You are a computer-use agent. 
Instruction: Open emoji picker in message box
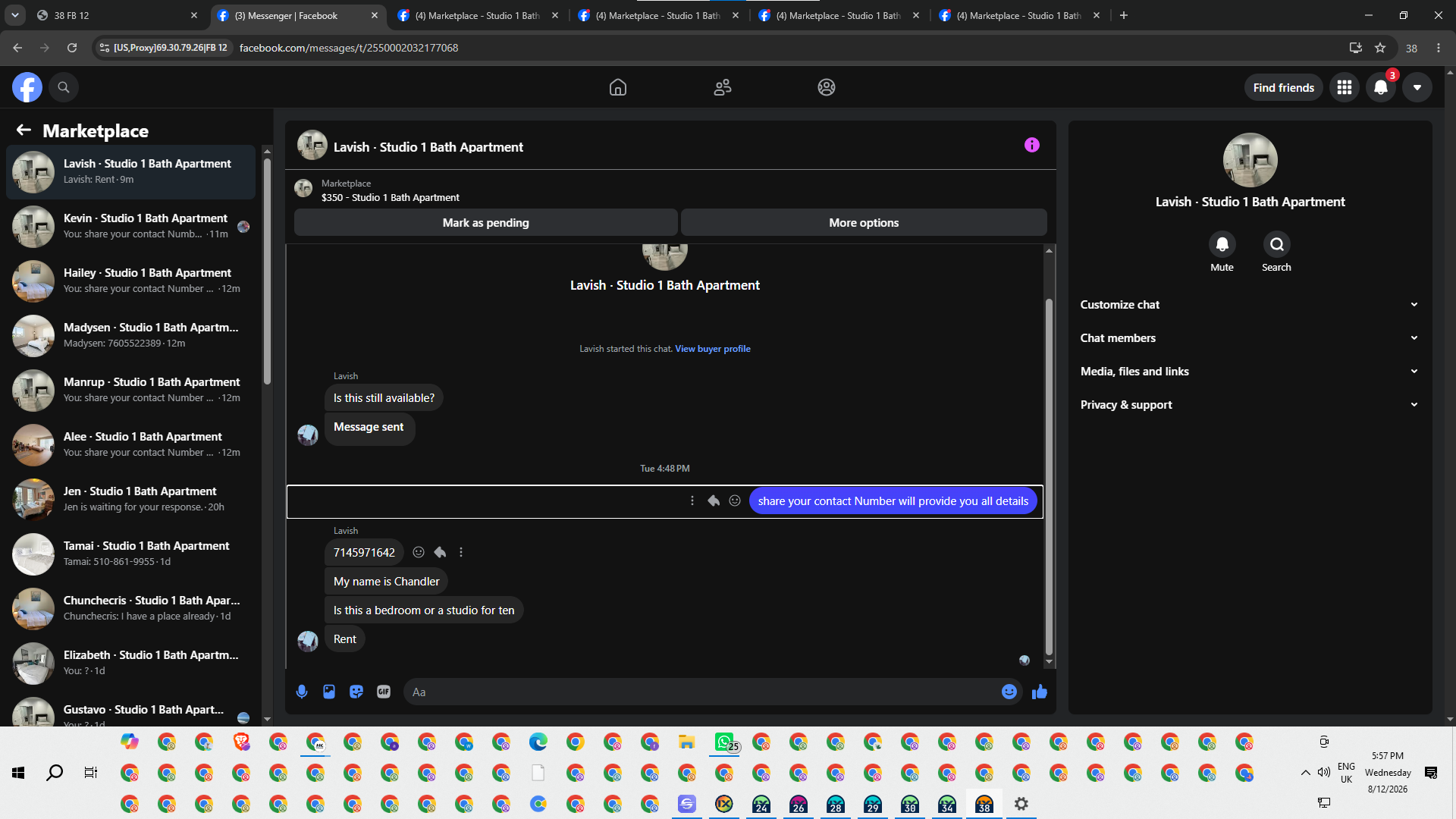click(1009, 692)
